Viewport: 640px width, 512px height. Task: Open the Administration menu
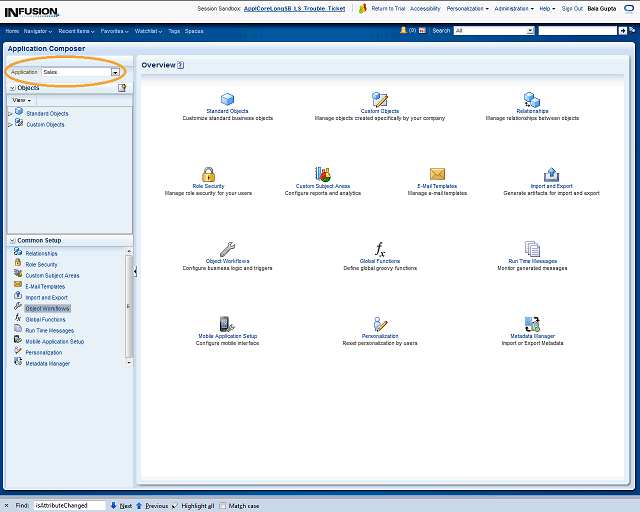(514, 8)
